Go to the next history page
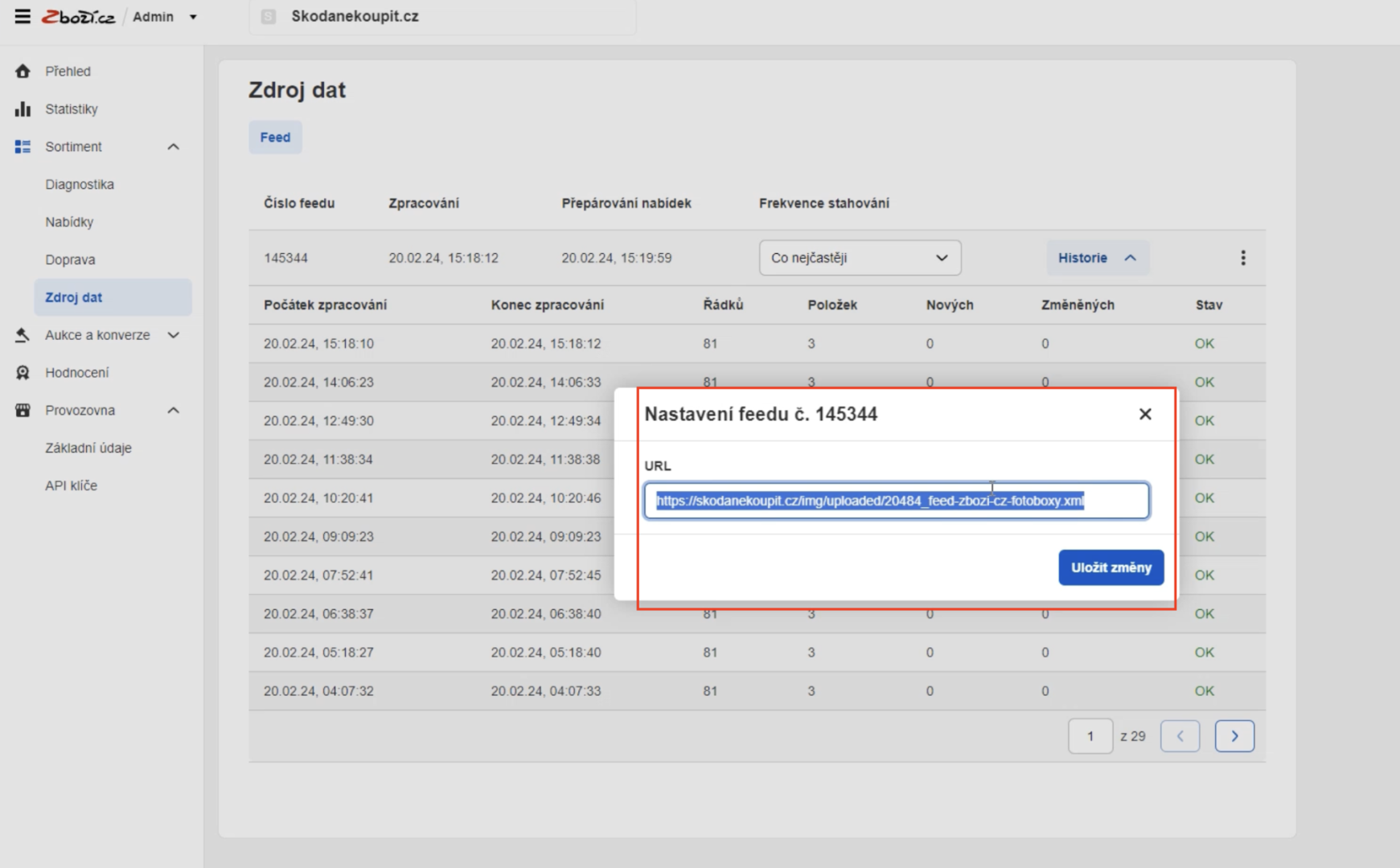The image size is (1400, 868). [x=1234, y=736]
